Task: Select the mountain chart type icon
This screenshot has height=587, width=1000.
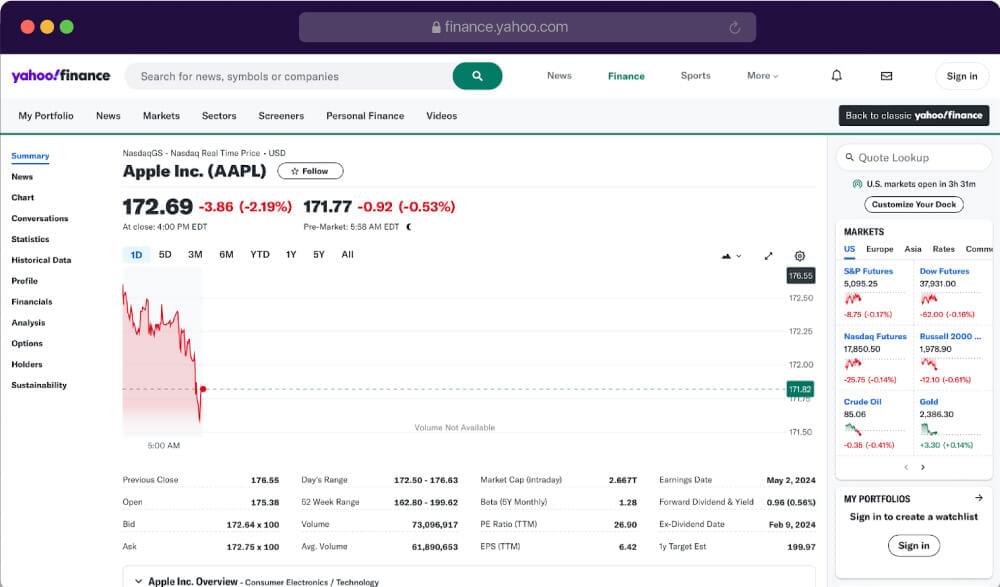Action: (x=727, y=256)
